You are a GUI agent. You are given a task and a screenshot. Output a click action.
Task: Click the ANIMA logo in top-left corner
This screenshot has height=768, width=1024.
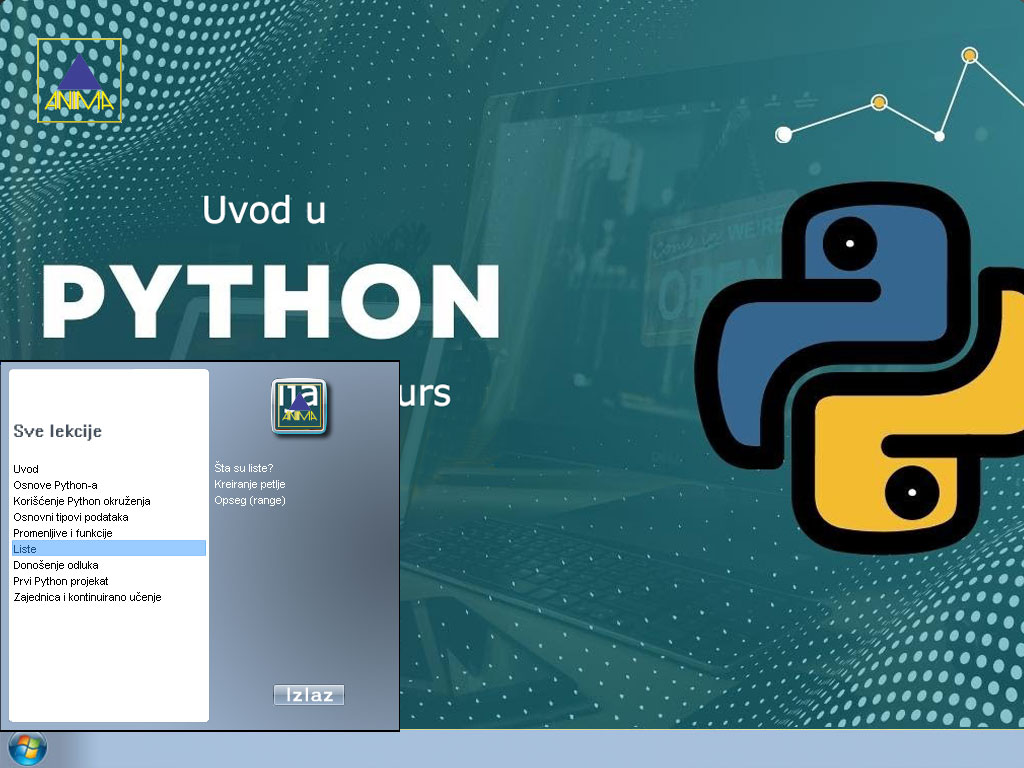(80, 81)
